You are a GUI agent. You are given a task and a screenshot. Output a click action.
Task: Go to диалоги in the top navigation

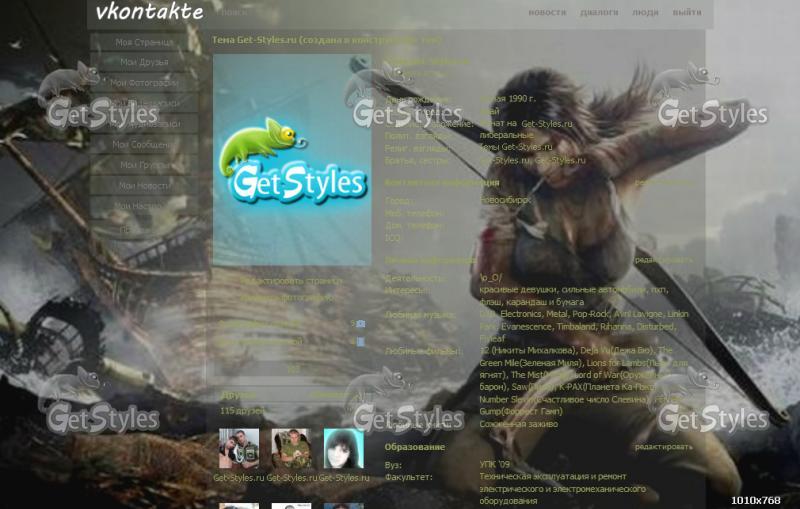(x=599, y=13)
